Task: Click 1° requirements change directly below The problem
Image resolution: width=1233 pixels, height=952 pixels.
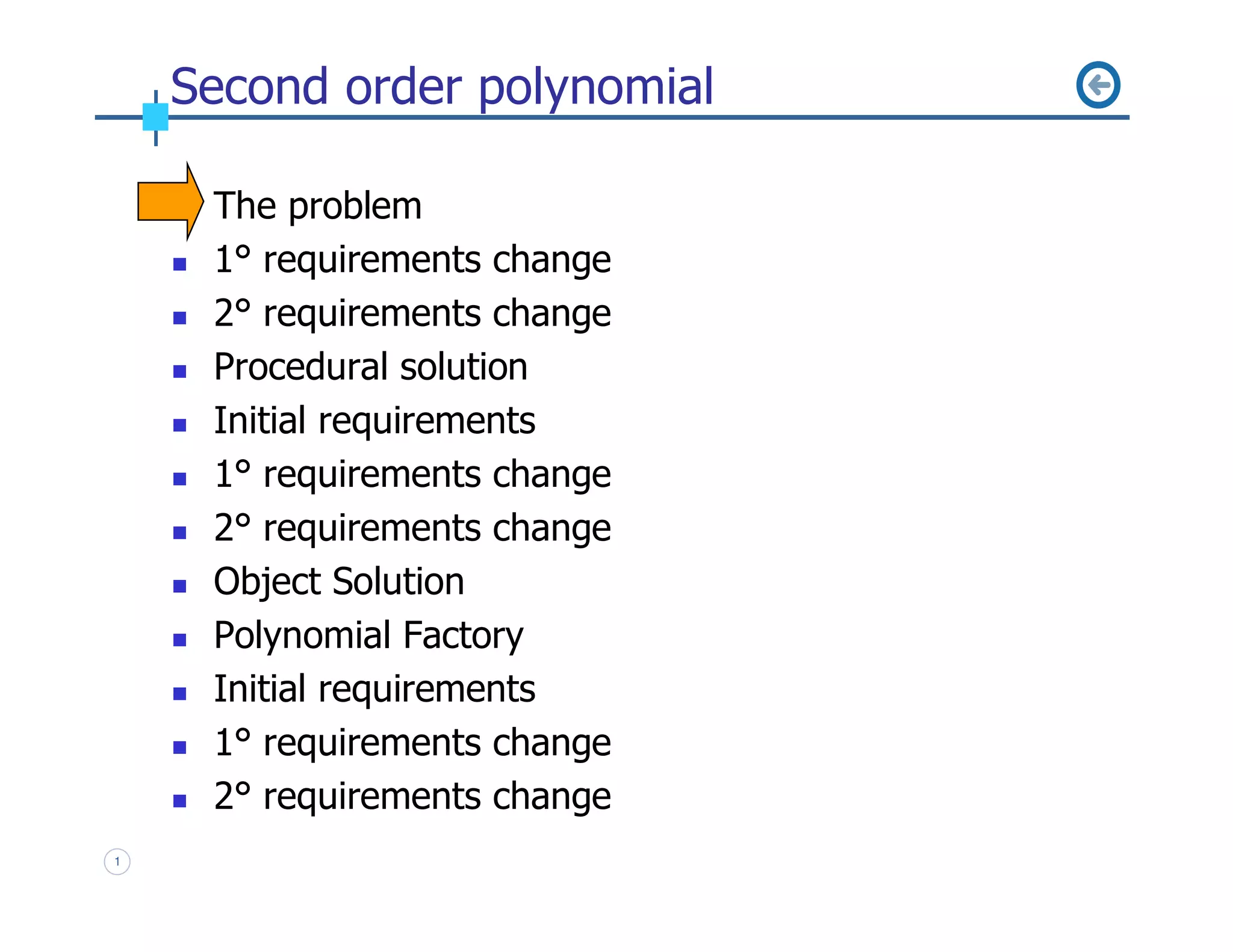Action: (x=412, y=259)
